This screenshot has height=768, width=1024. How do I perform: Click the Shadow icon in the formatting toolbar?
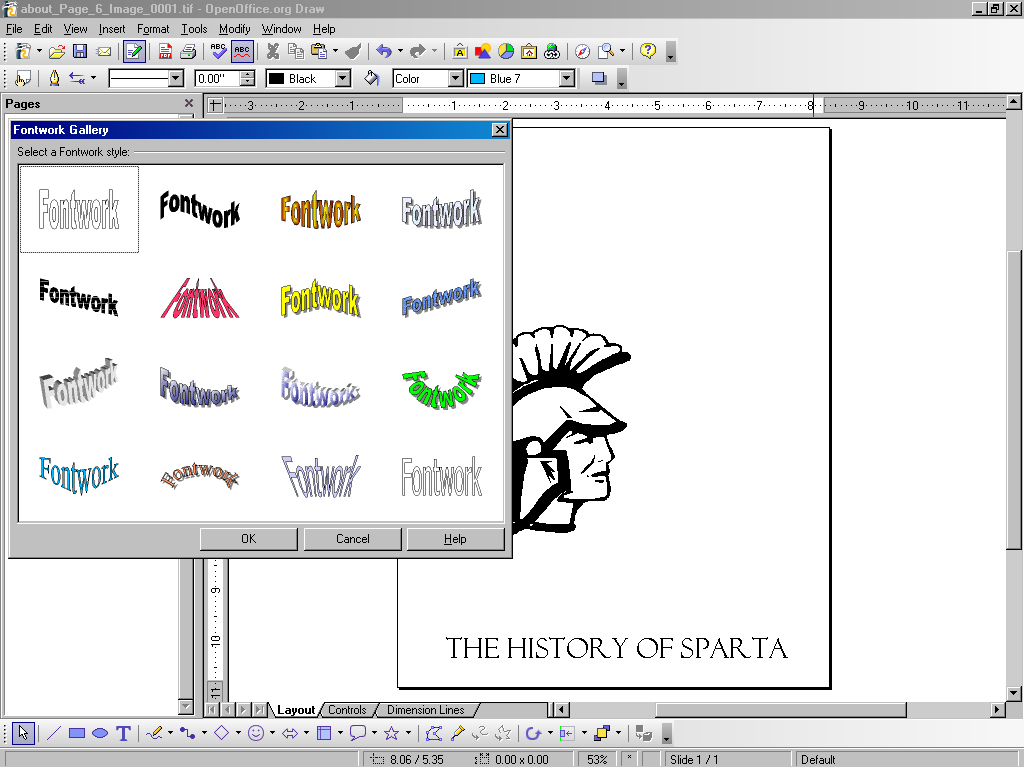(599, 78)
